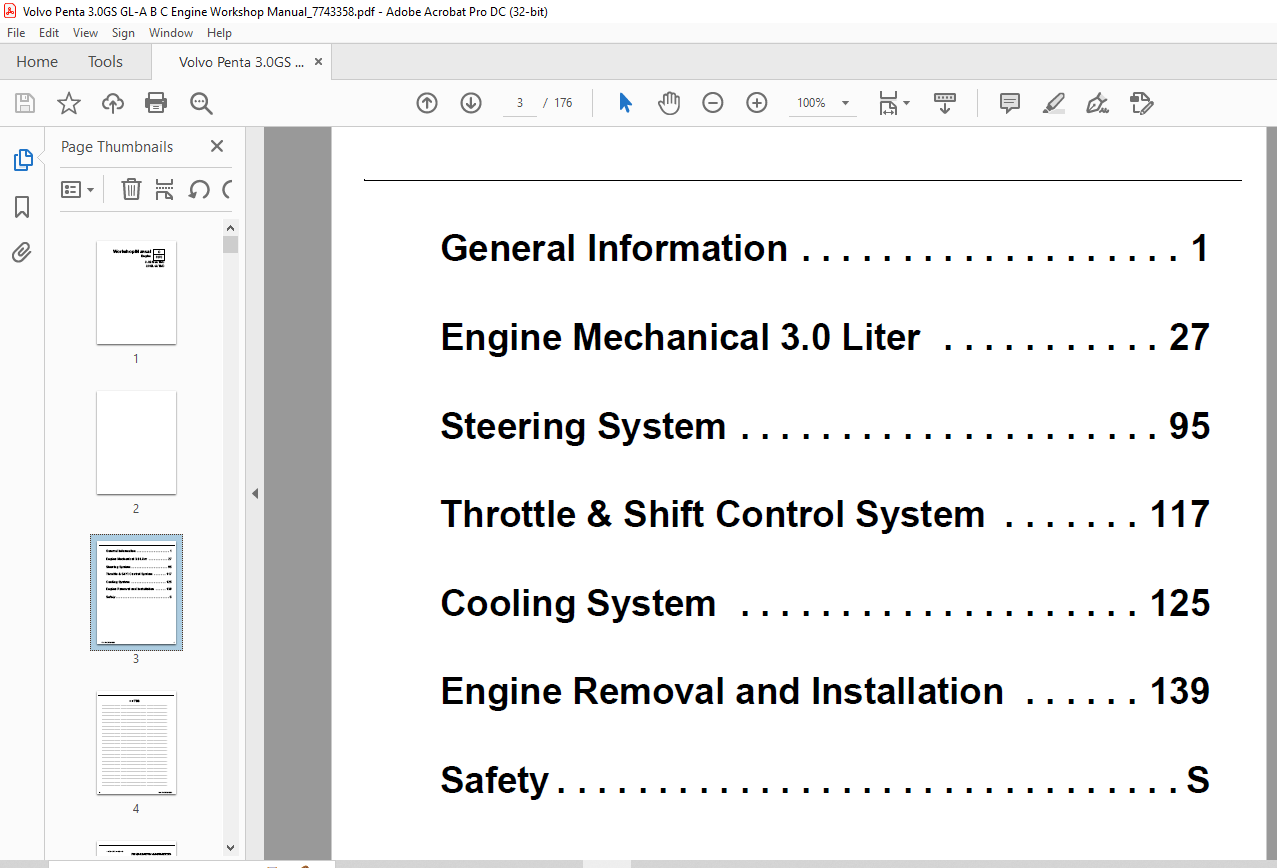Delete selected pages with the trash icon
This screenshot has width=1277, height=868.
pyautogui.click(x=131, y=189)
